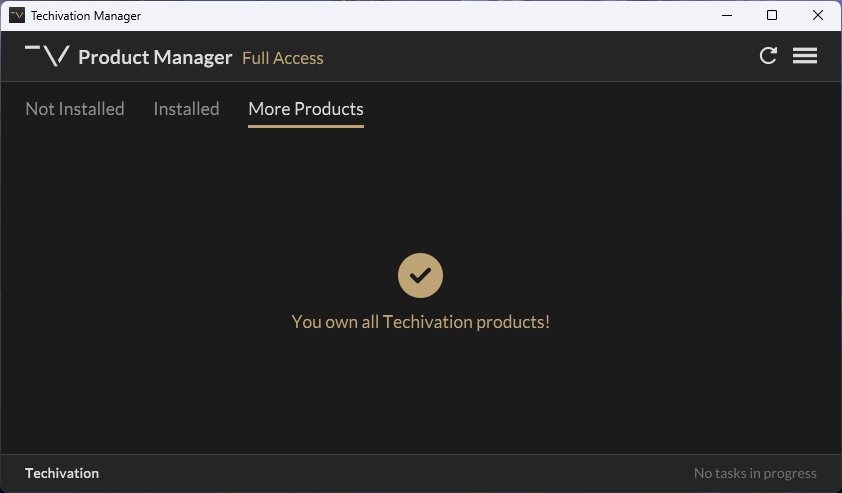
Task: Click the Product Manager title
Action: click(x=155, y=57)
